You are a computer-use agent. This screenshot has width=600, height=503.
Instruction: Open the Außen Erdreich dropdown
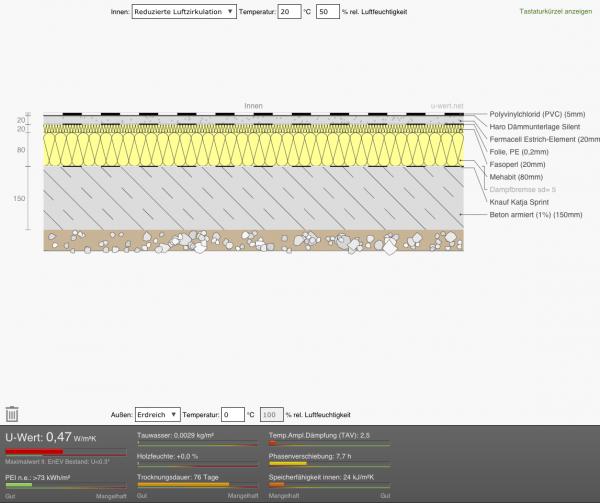coord(157,413)
